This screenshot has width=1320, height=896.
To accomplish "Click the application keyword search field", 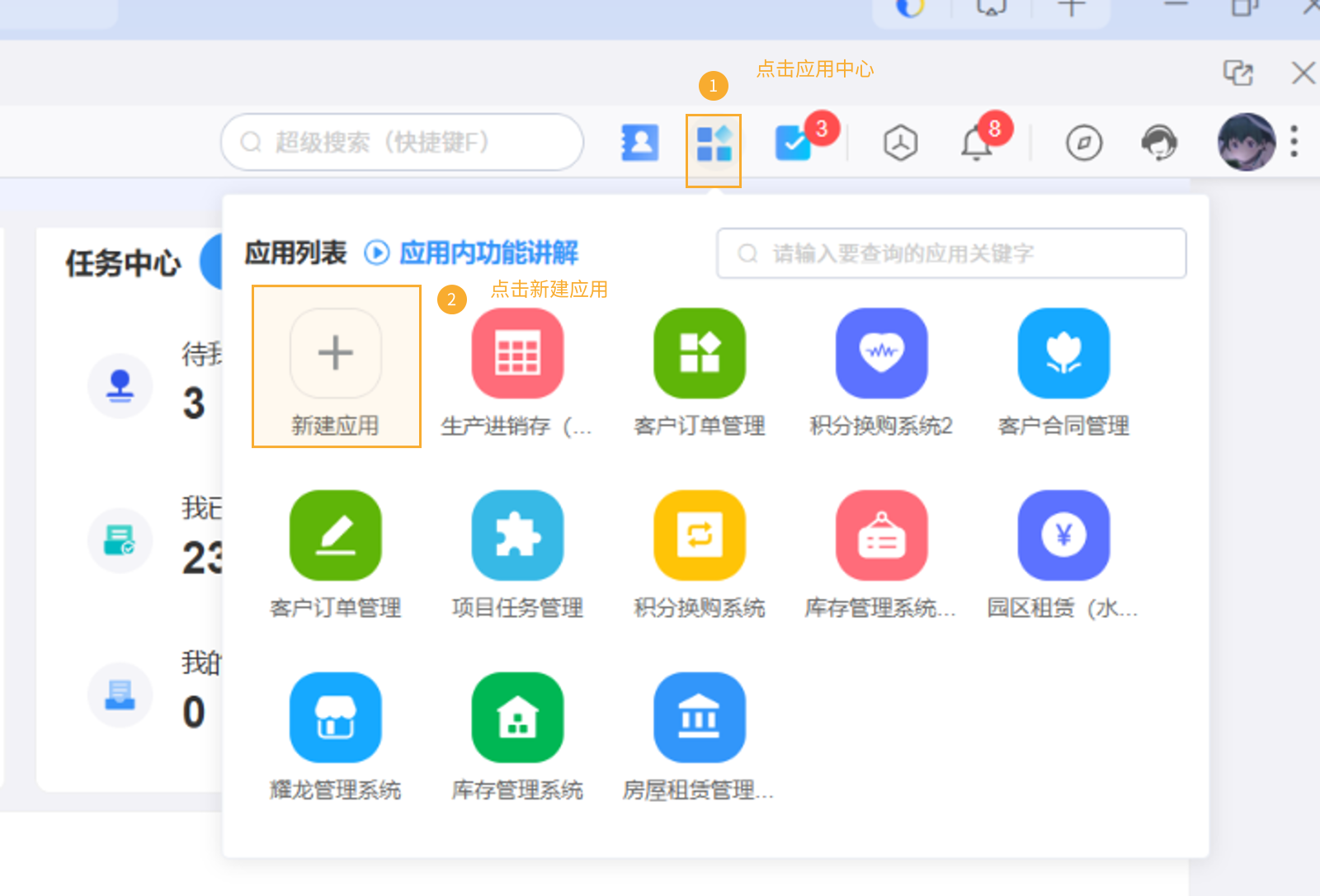I will pos(951,253).
